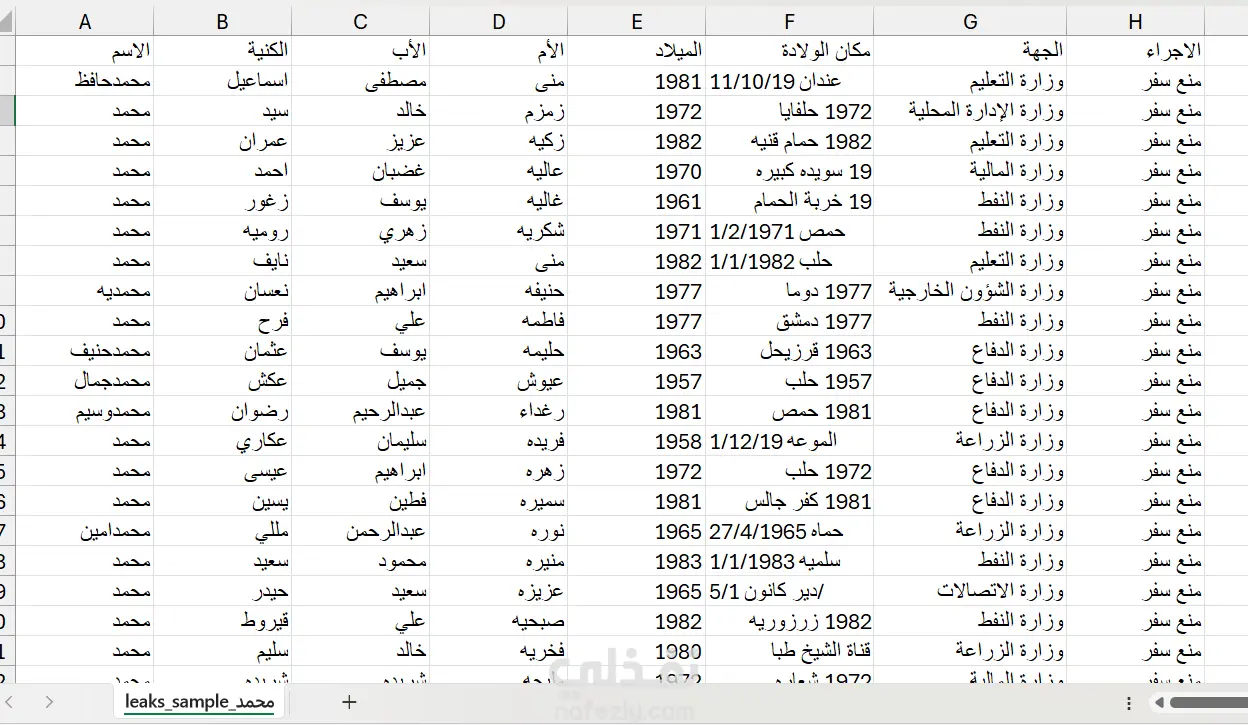Select column F header

790,22
